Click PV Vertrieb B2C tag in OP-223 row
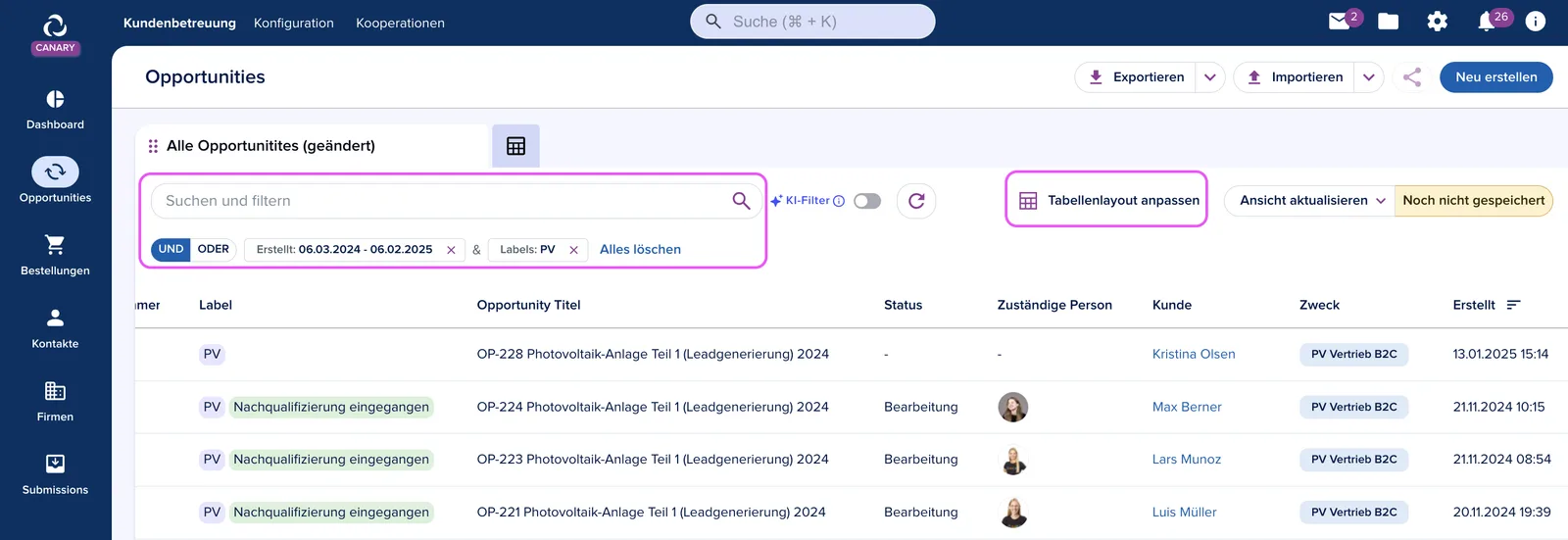The width and height of the screenshot is (1568, 540). pos(1353,460)
